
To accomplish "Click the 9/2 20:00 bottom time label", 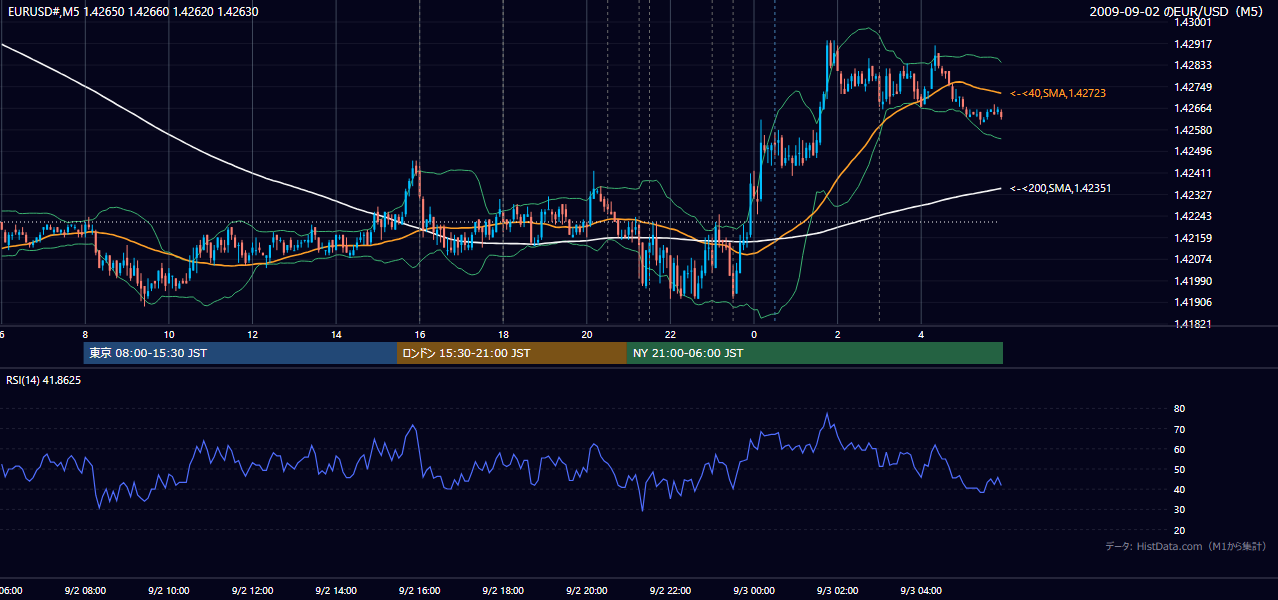I will (587, 591).
